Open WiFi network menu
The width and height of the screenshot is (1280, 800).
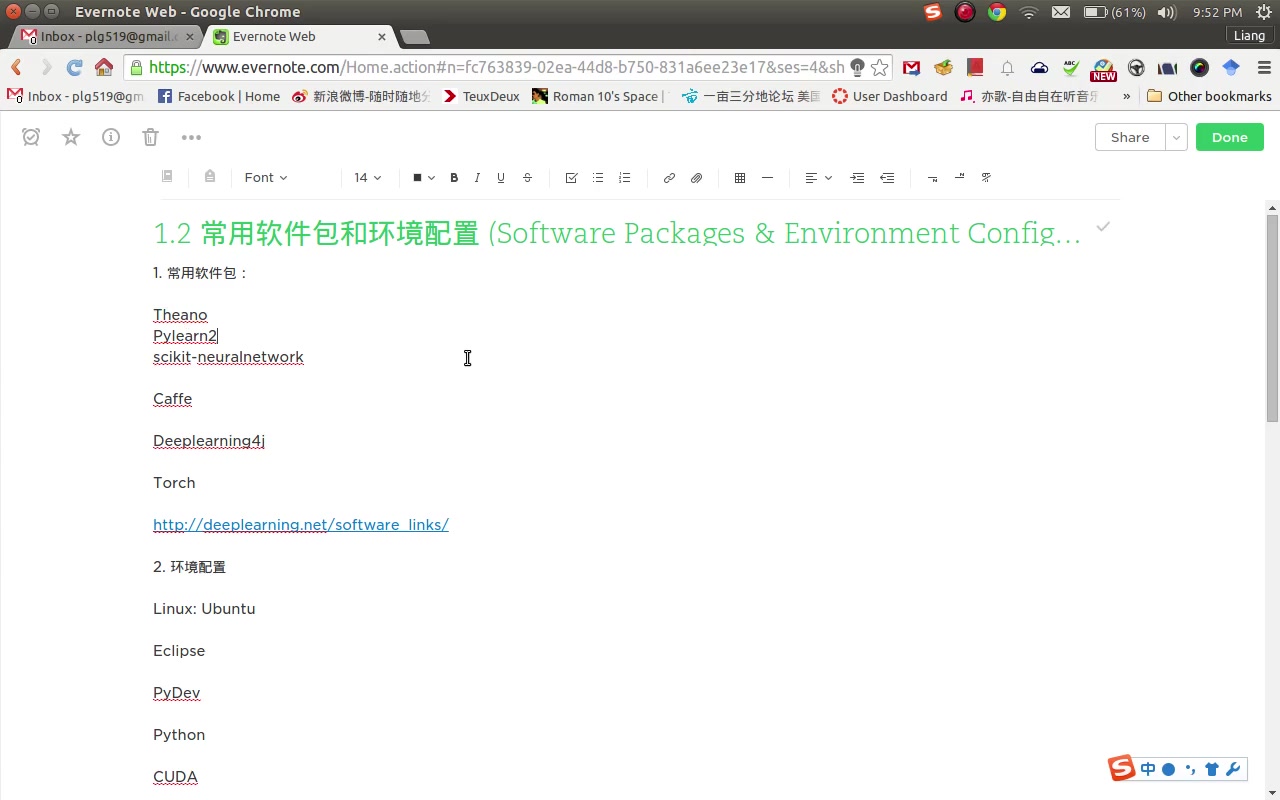[1029, 12]
